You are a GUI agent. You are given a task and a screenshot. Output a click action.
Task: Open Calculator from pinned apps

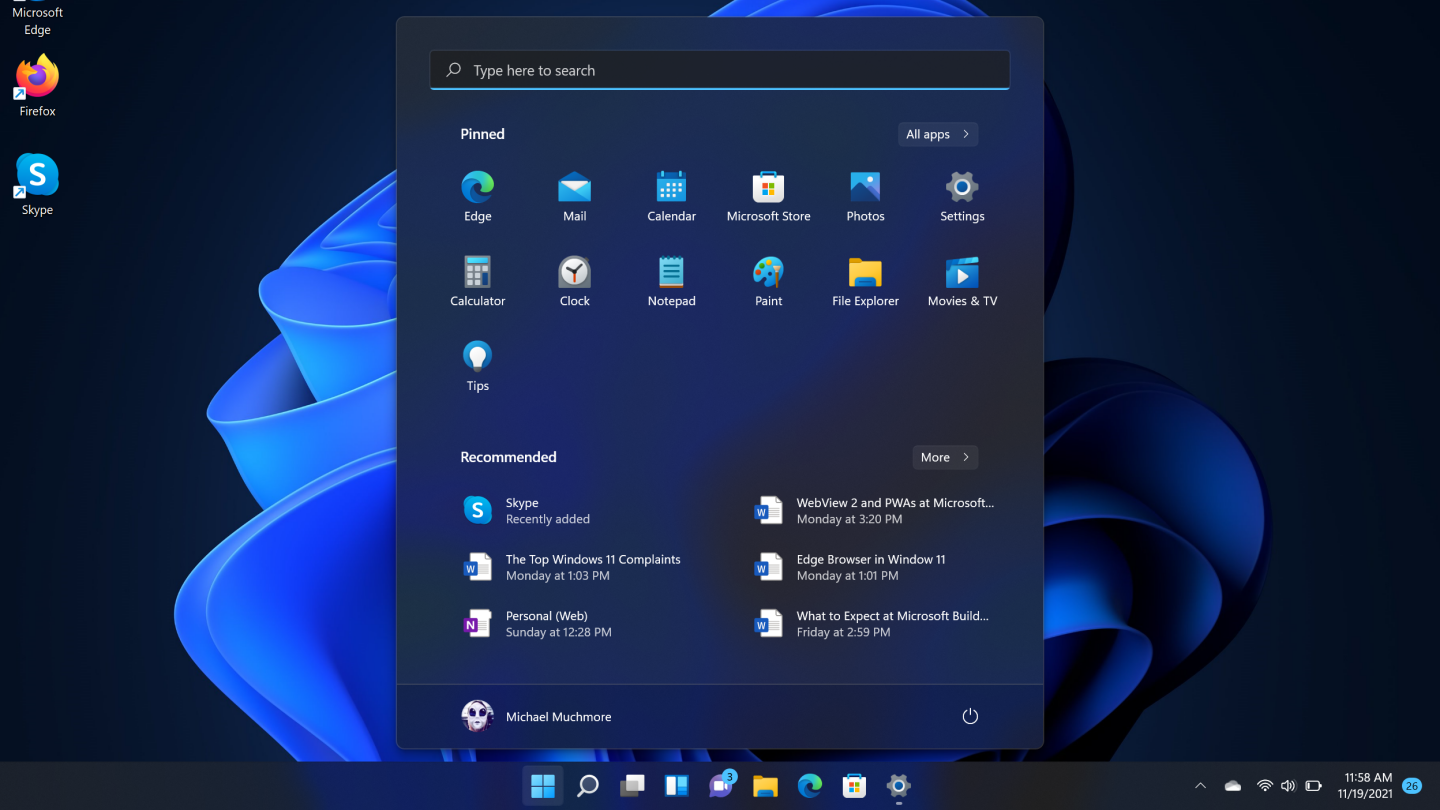[477, 280]
